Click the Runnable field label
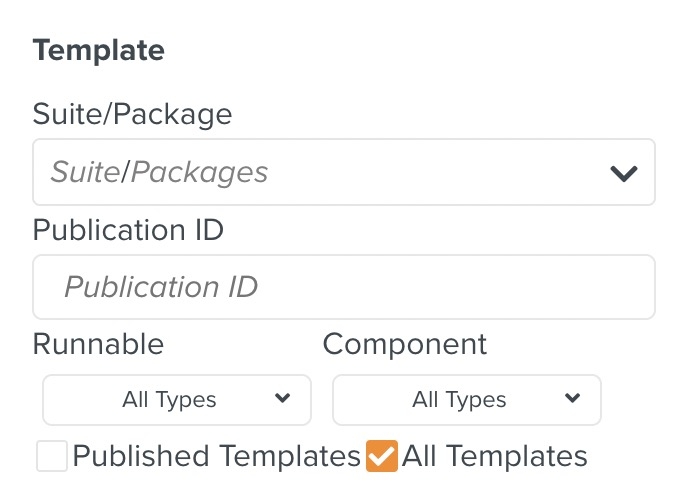 click(98, 344)
